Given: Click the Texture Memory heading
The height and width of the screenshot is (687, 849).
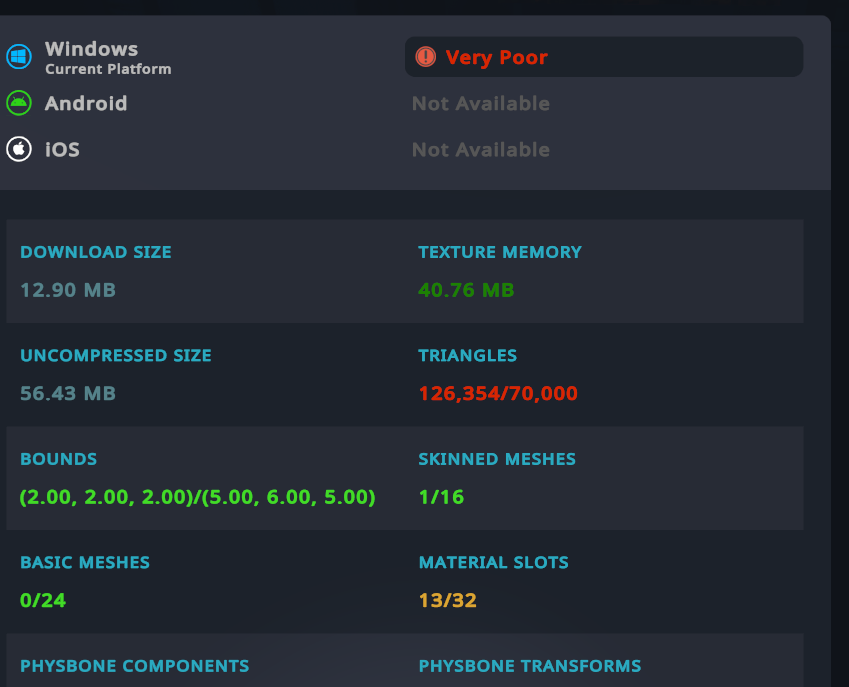Looking at the screenshot, I should pyautogui.click(x=500, y=252).
